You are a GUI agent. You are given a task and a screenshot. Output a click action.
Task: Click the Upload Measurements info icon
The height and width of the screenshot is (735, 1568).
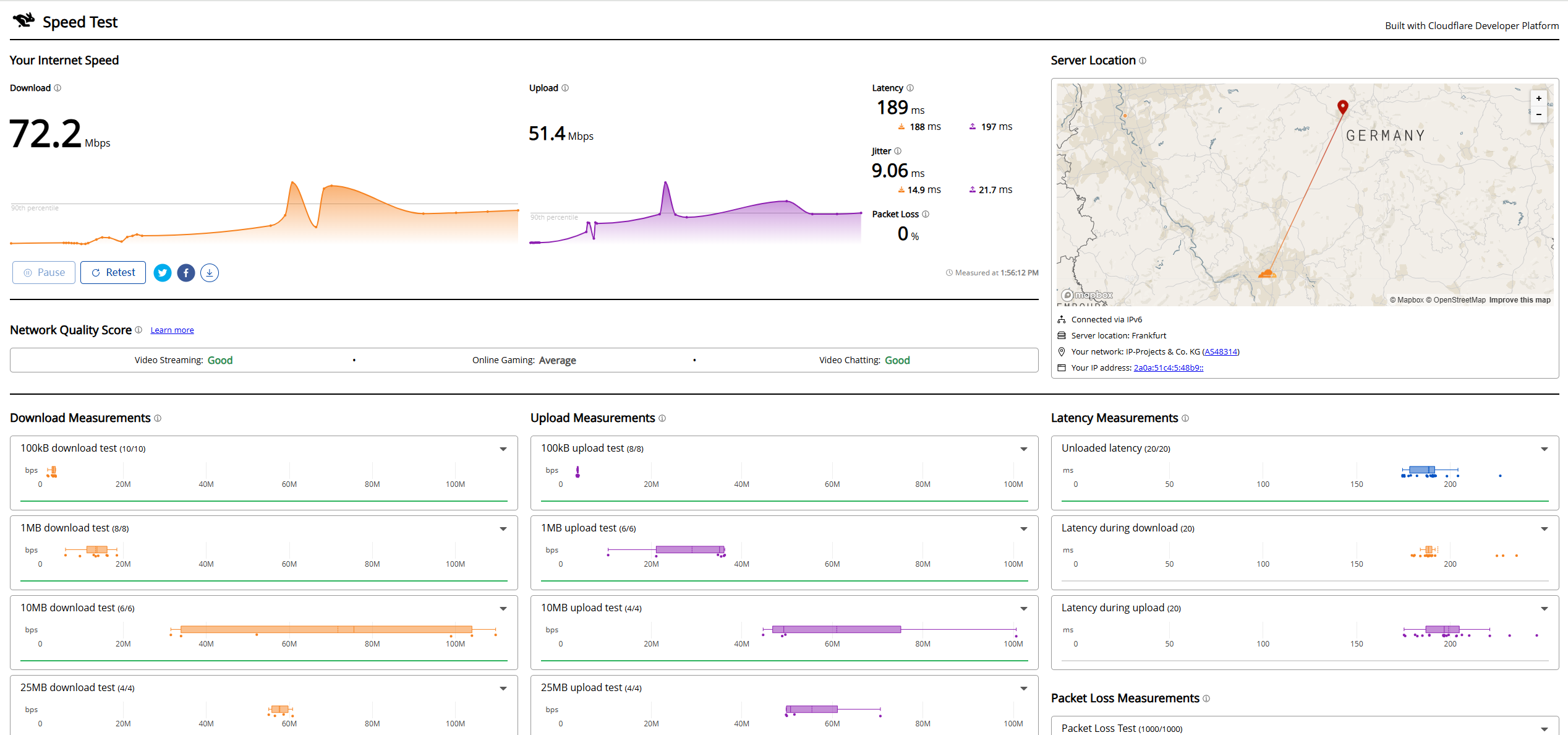pyautogui.click(x=662, y=418)
